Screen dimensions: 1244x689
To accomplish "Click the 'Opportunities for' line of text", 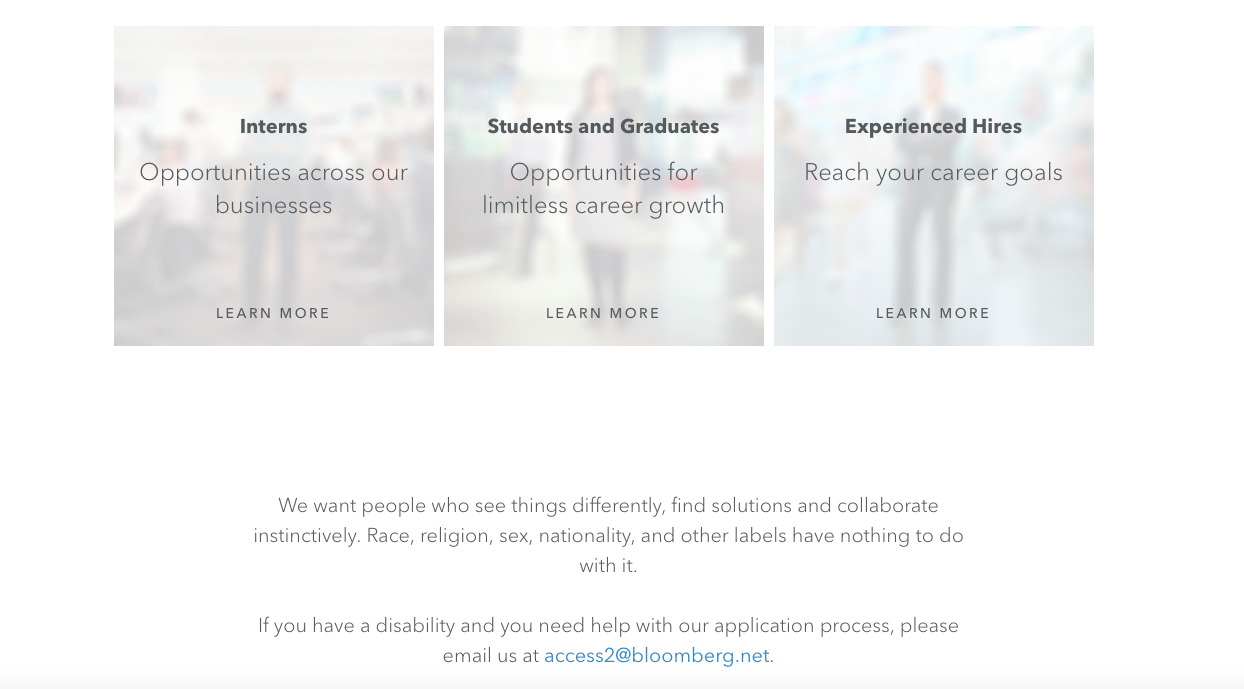I will pyautogui.click(x=603, y=172).
